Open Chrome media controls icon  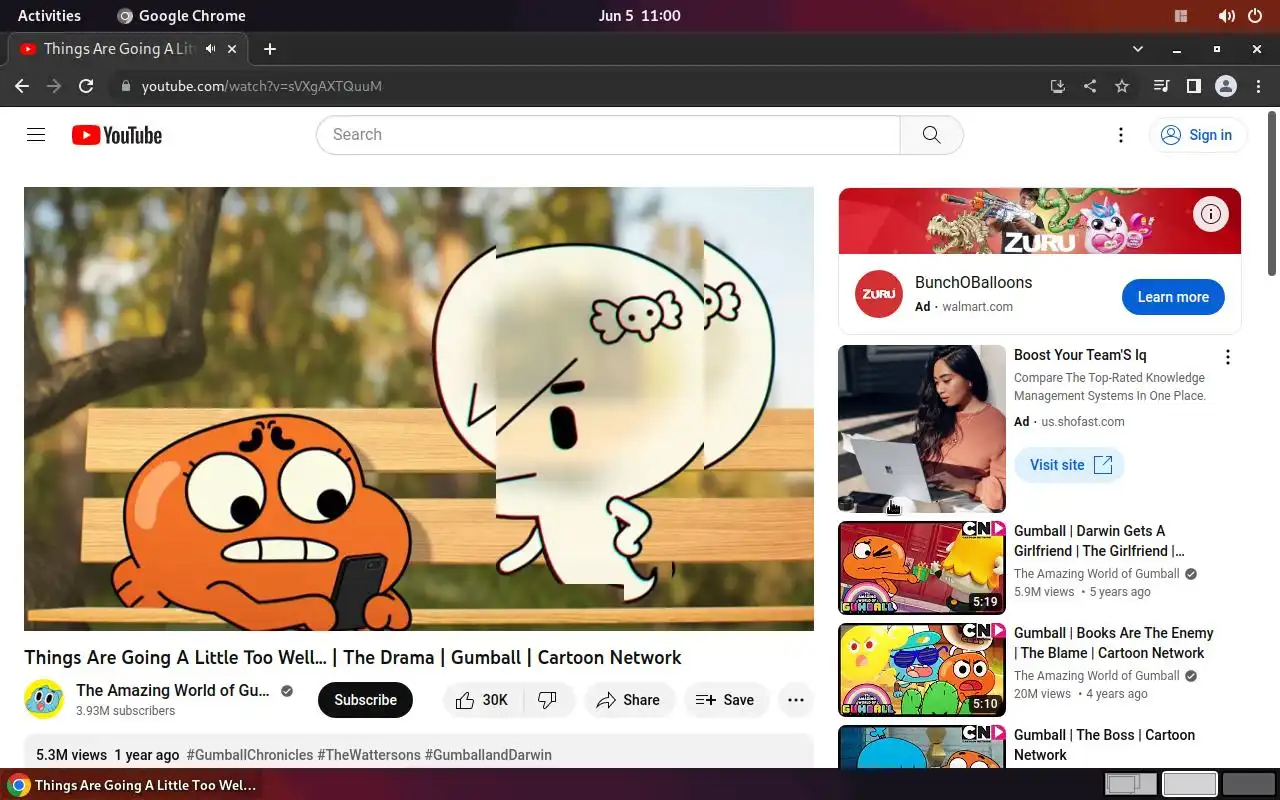(1161, 86)
